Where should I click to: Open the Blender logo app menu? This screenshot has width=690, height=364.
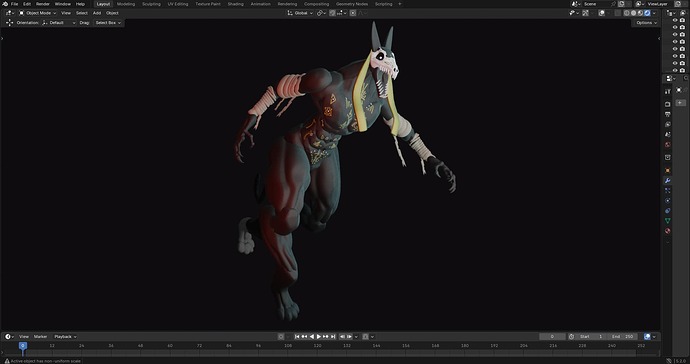point(5,4)
